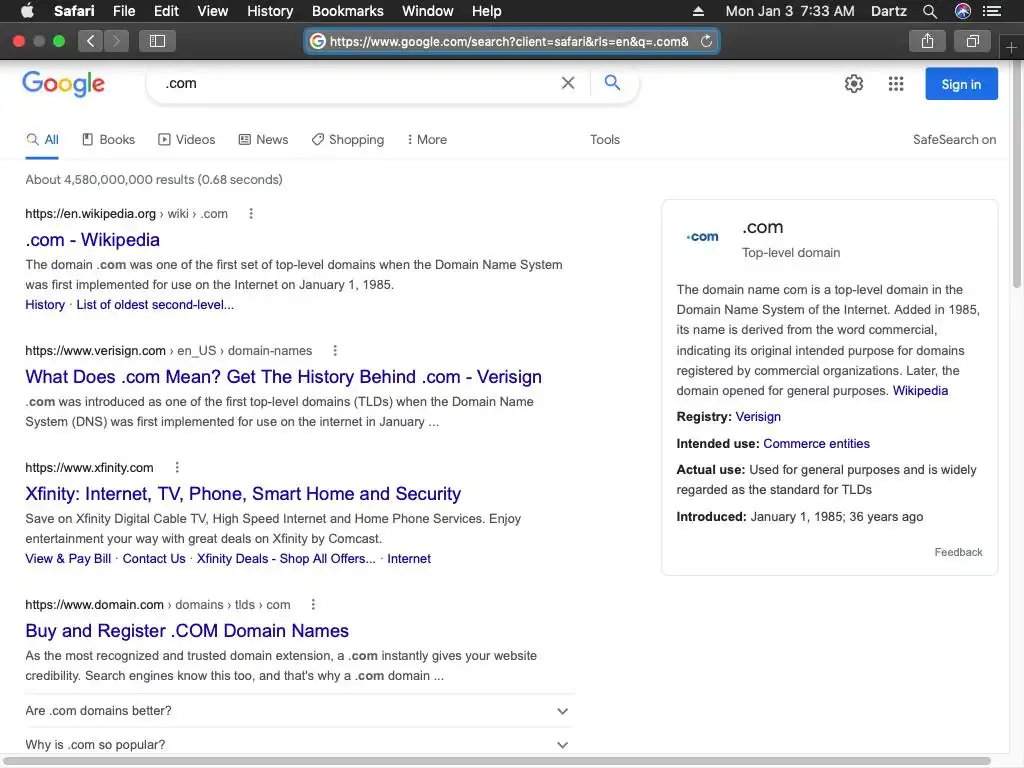Select the All results tab
Screen dimensions: 1024x768
click(x=42, y=140)
